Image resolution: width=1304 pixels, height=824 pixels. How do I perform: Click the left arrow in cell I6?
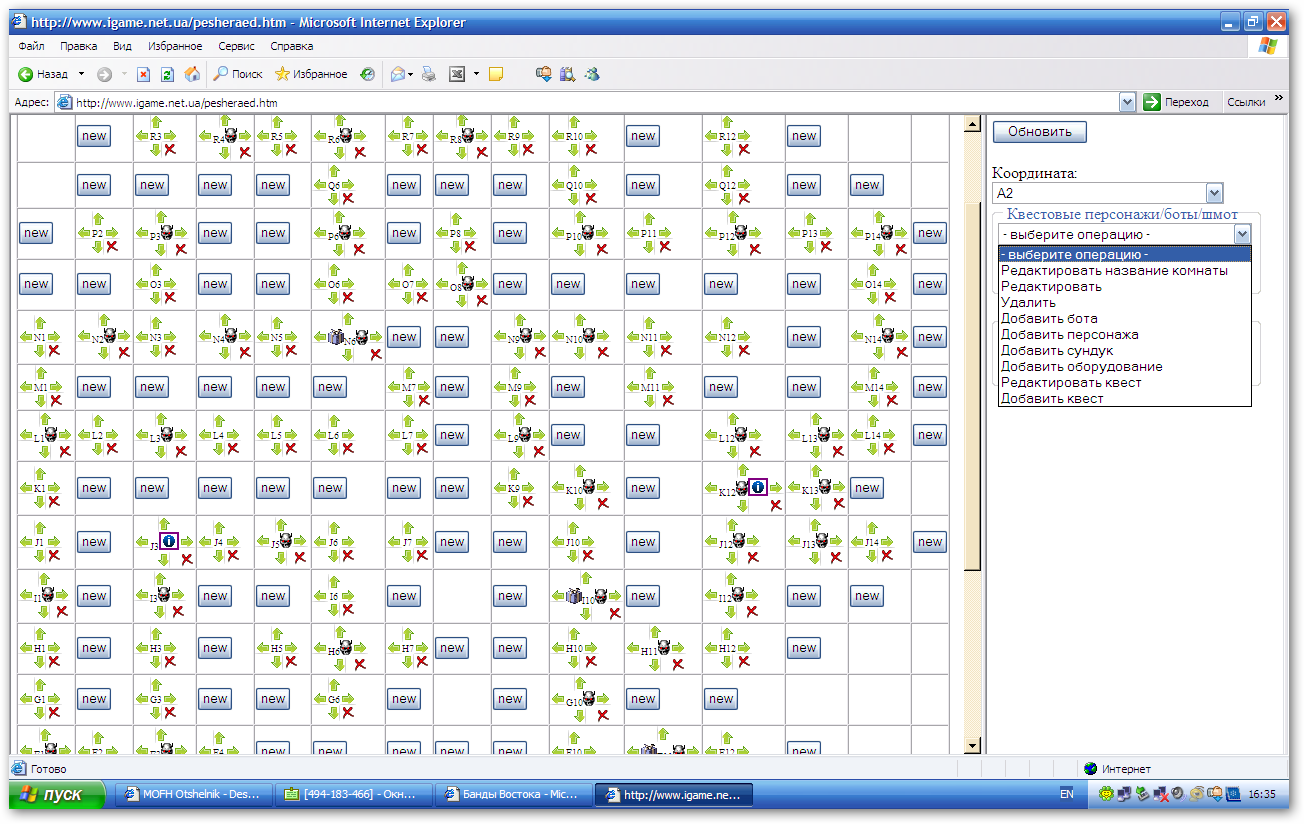pos(320,595)
